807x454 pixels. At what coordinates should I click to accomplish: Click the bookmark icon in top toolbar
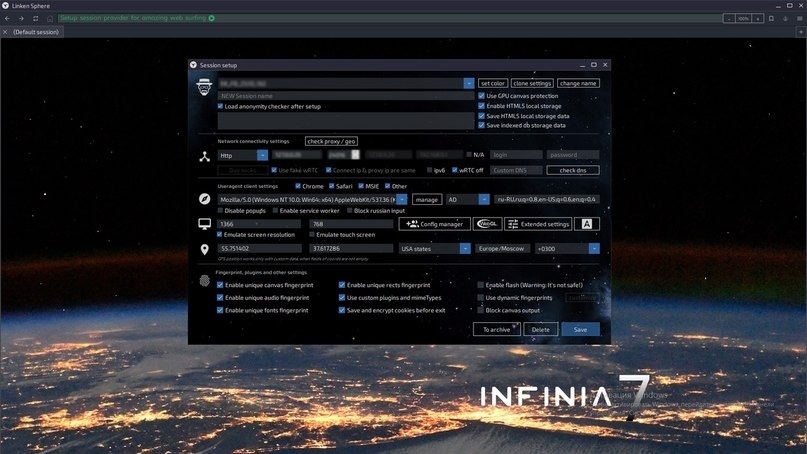(x=771, y=19)
